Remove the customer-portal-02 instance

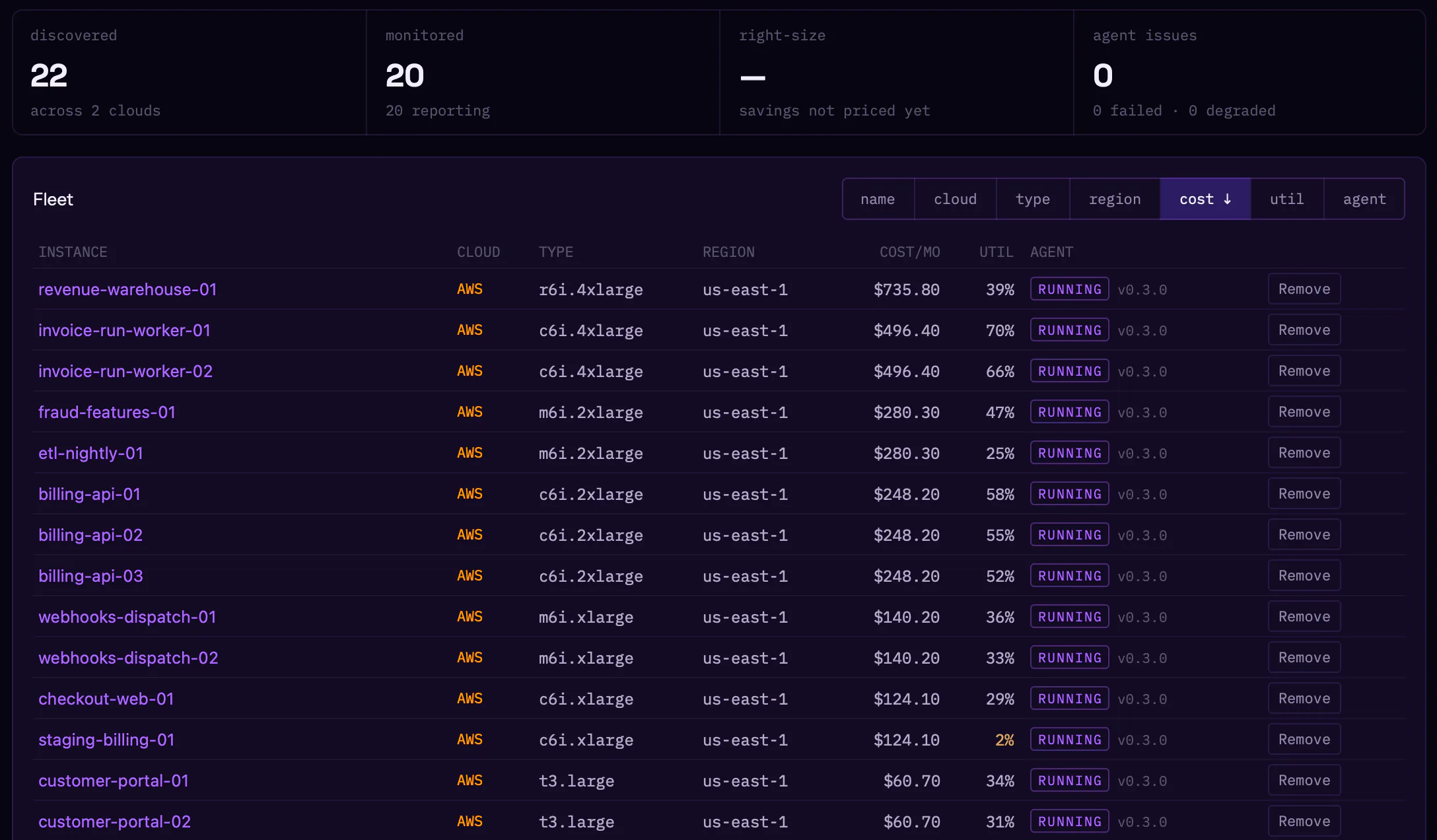click(x=1304, y=821)
